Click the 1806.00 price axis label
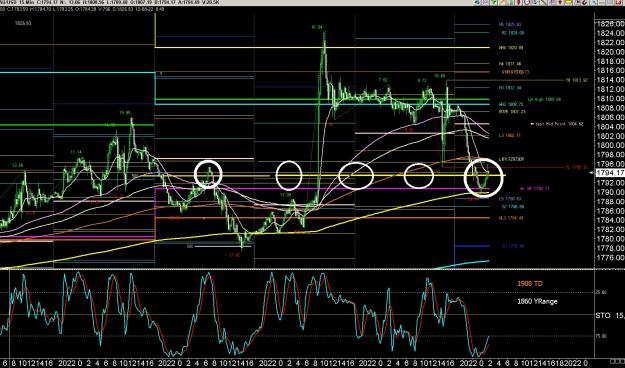This screenshot has height=368, width=625. pyautogui.click(x=610, y=117)
